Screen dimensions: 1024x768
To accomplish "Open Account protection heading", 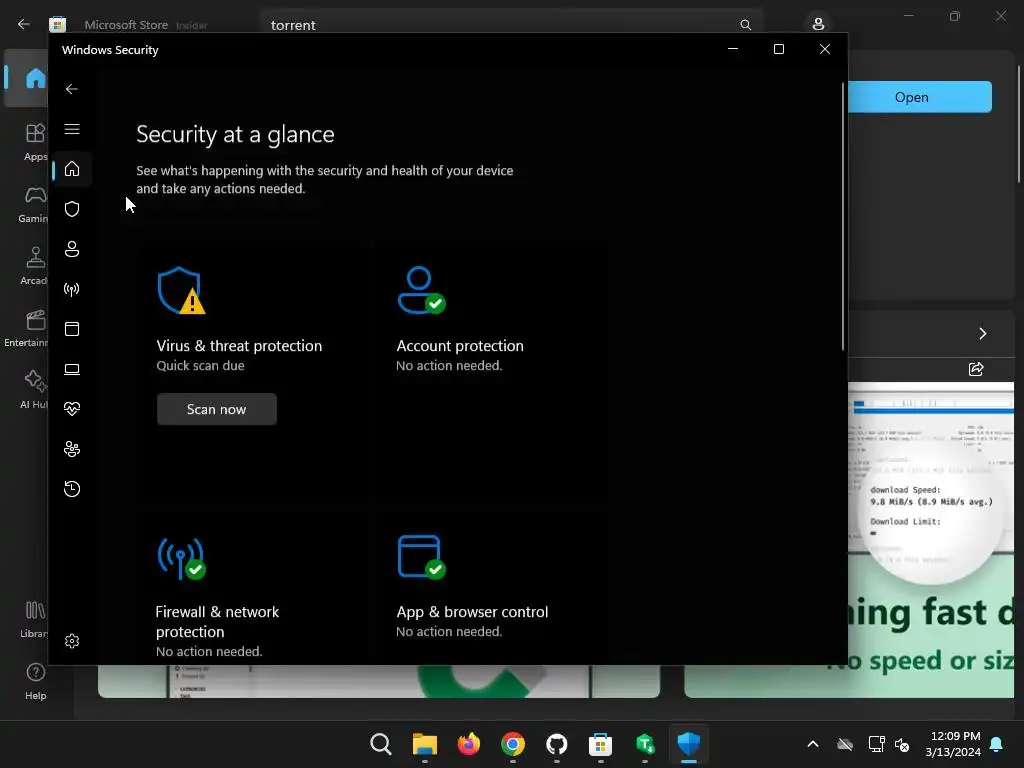I will click(460, 346).
